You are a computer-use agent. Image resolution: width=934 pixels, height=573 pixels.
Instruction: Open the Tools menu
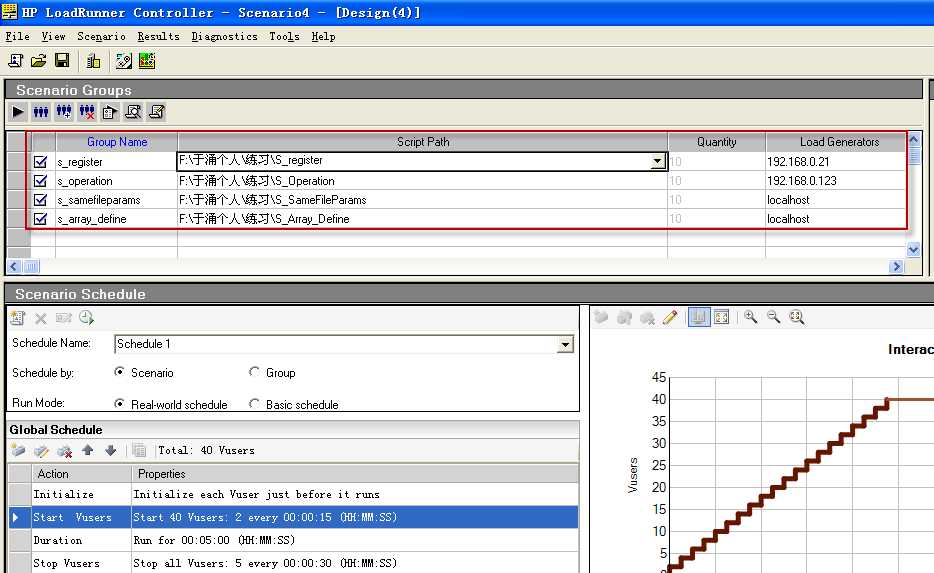[x=284, y=36]
